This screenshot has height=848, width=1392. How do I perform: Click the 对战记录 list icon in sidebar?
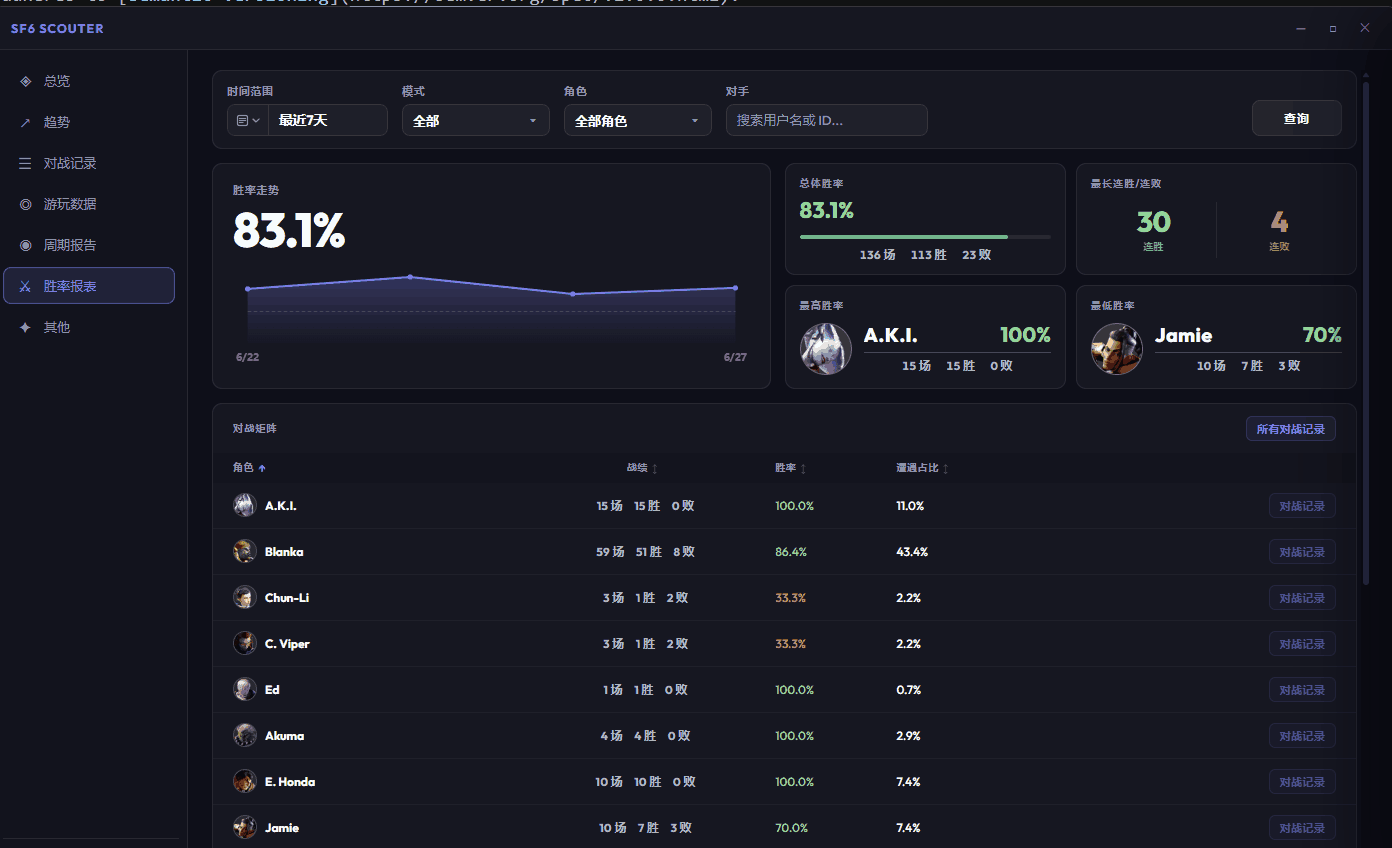[26, 163]
